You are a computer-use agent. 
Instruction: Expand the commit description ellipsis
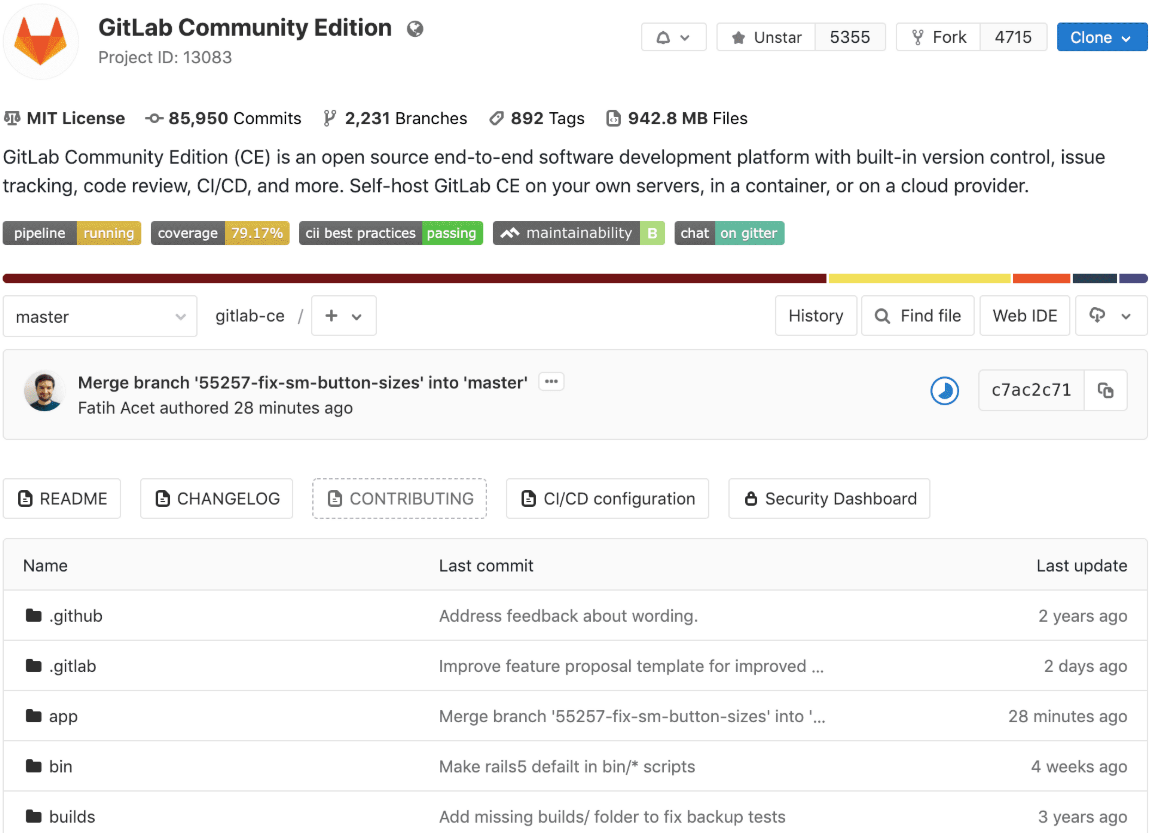551,382
